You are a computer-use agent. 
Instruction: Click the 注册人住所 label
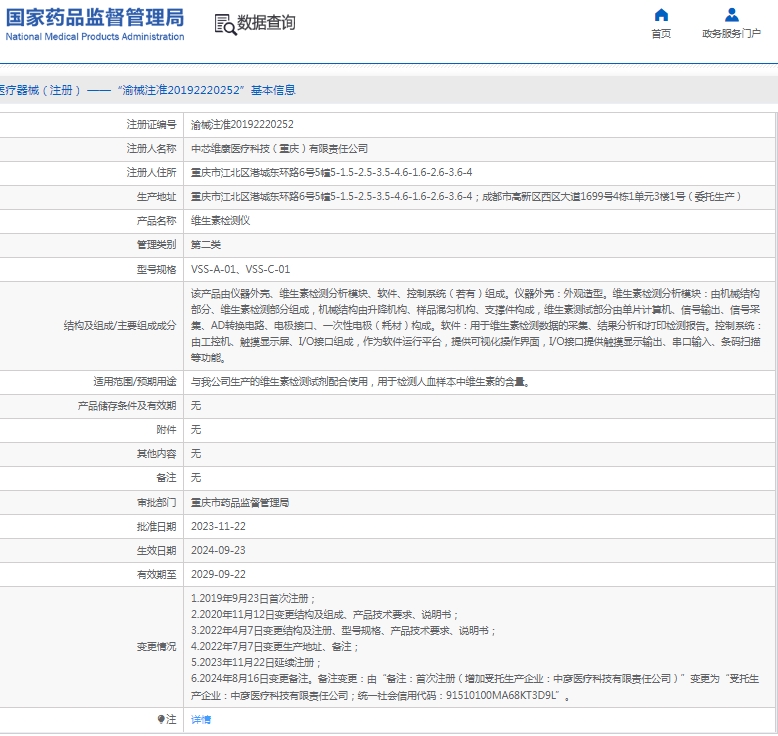[x=151, y=172]
